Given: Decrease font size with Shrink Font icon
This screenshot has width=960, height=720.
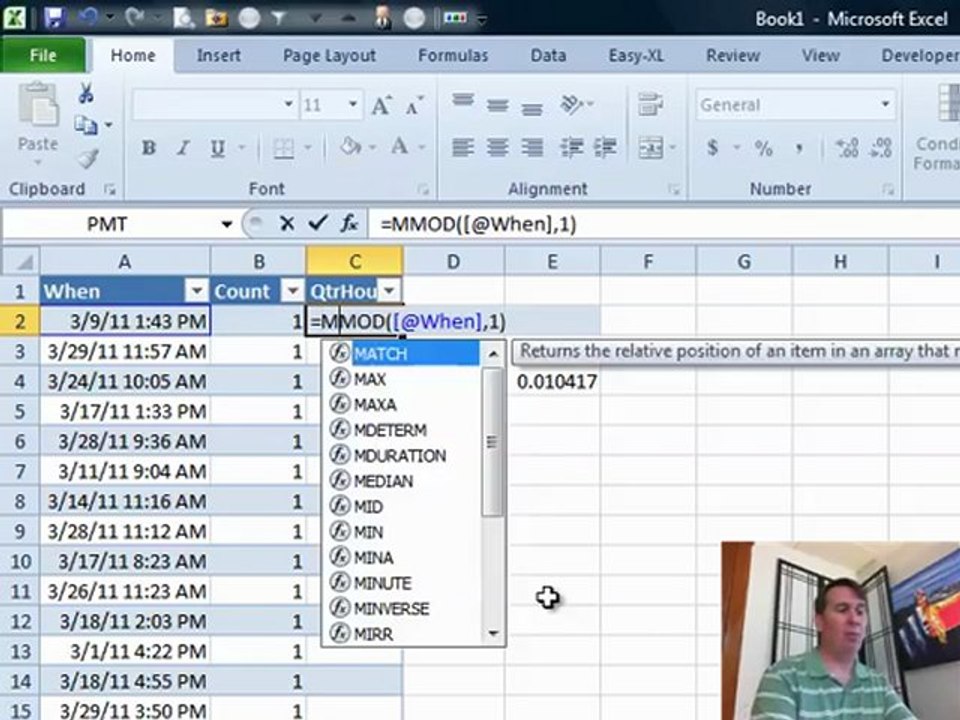Looking at the screenshot, I should tap(414, 105).
